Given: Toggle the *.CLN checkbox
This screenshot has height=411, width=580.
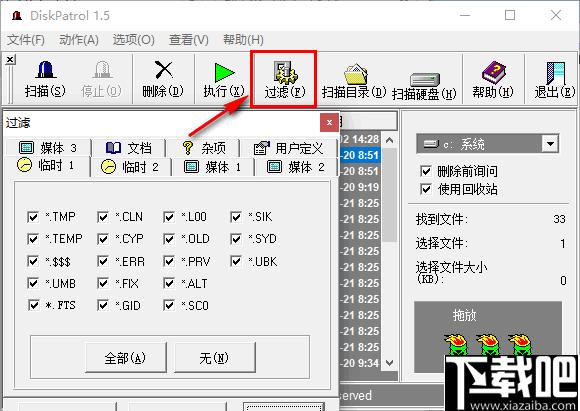Looking at the screenshot, I should [x=102, y=217].
